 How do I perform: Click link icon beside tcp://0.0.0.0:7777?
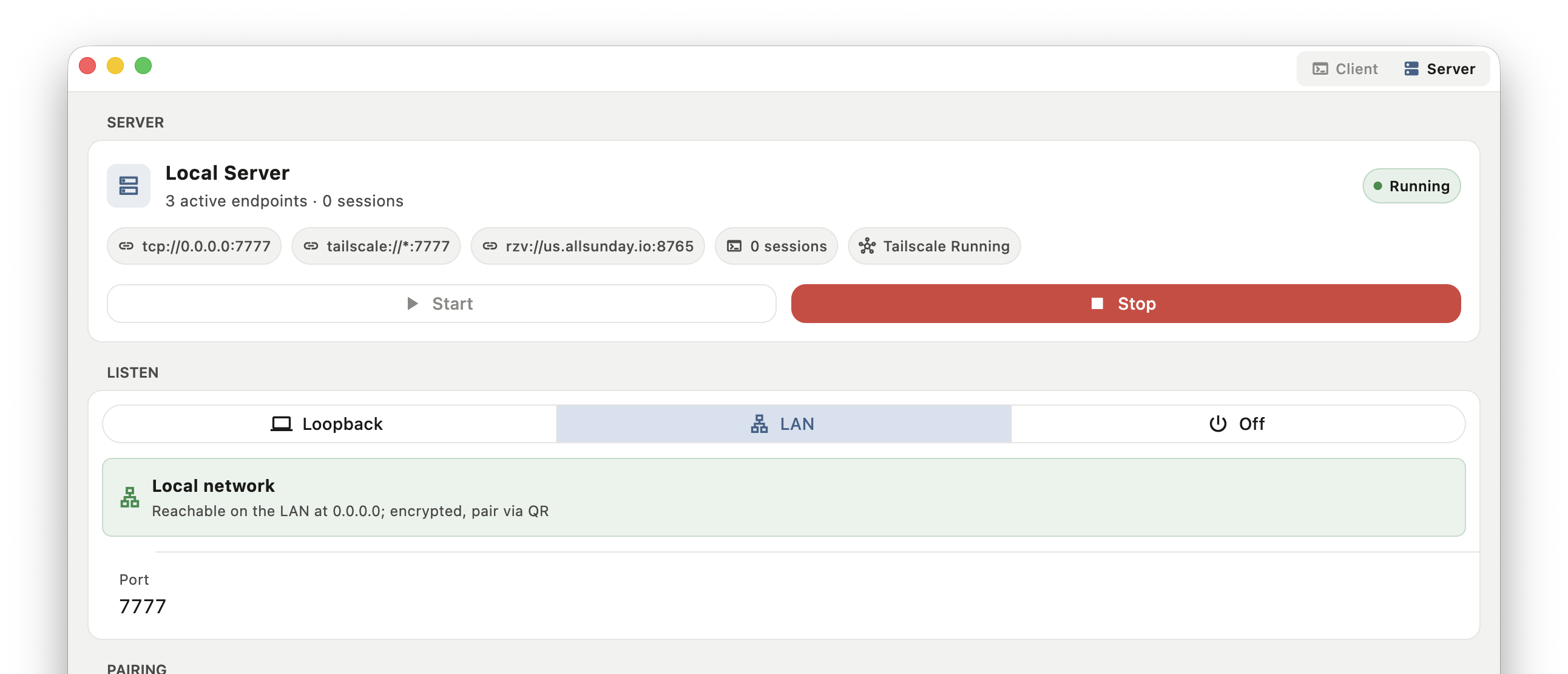point(126,246)
